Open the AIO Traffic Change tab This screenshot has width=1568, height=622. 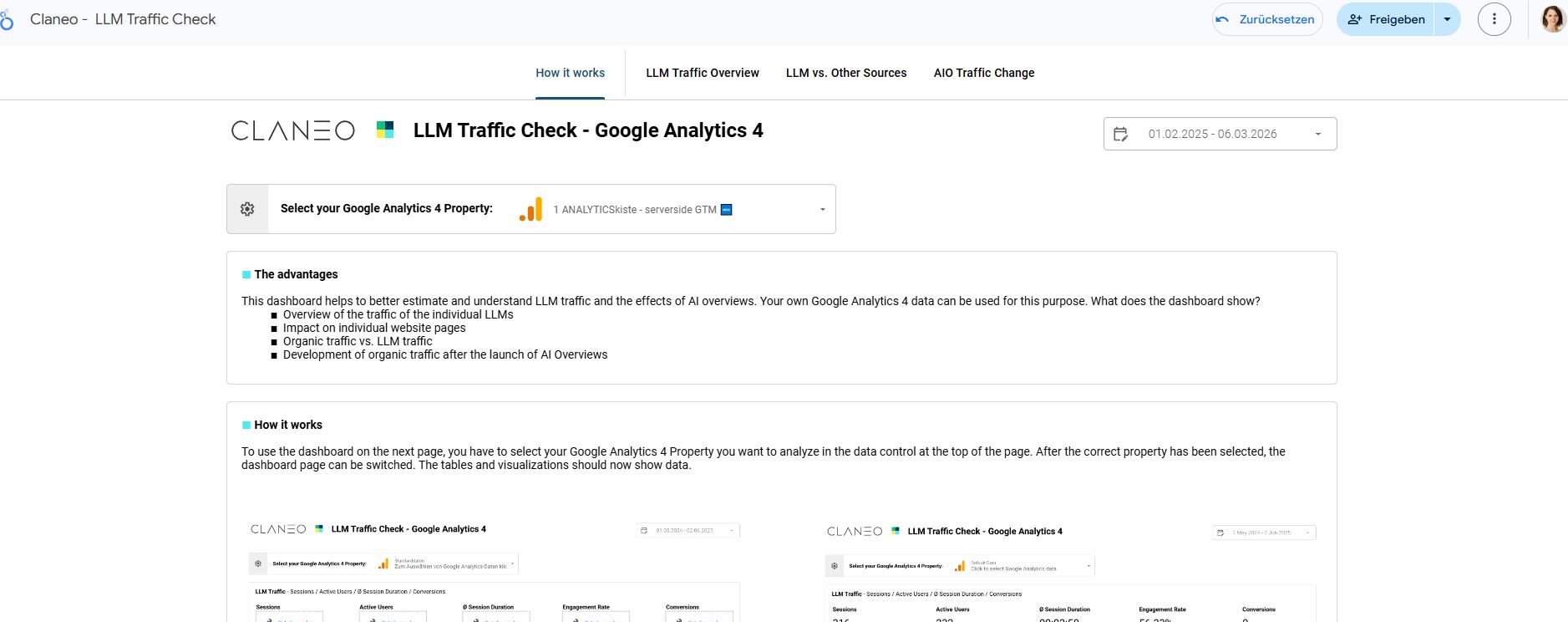[x=984, y=73]
